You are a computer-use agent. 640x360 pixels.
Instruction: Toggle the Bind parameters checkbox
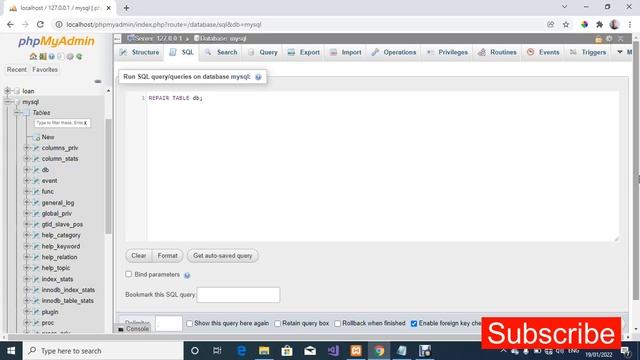pyautogui.click(x=129, y=274)
